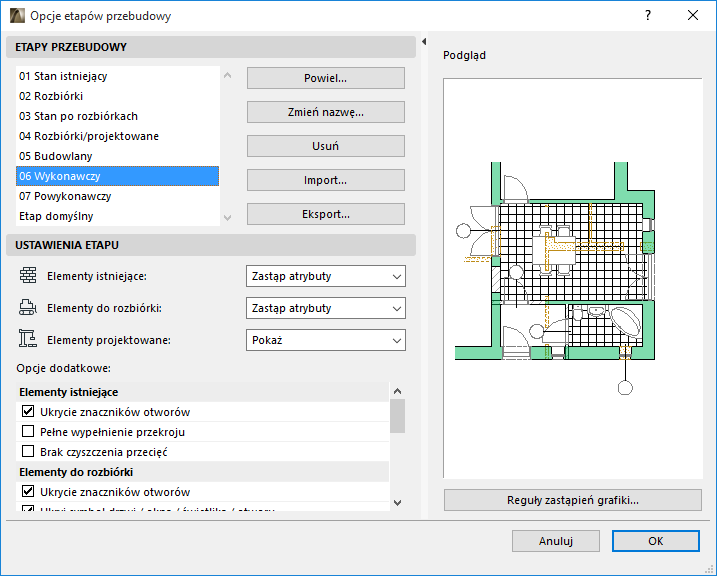
Task: Open Reguły zastąpień grafiki... dialog
Action: click(x=573, y=500)
